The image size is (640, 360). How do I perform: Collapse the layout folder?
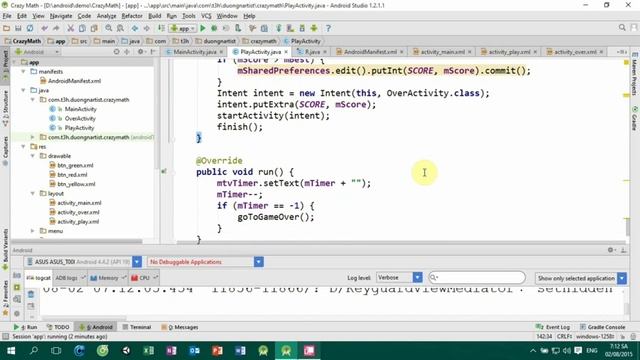[33, 193]
